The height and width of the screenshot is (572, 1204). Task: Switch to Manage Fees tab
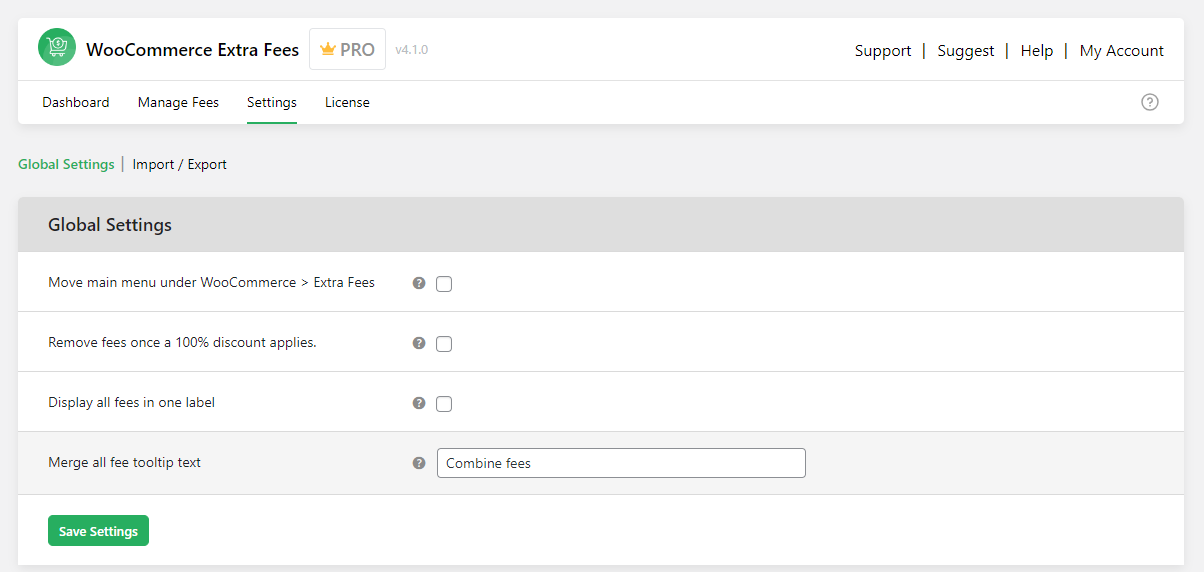pos(178,102)
